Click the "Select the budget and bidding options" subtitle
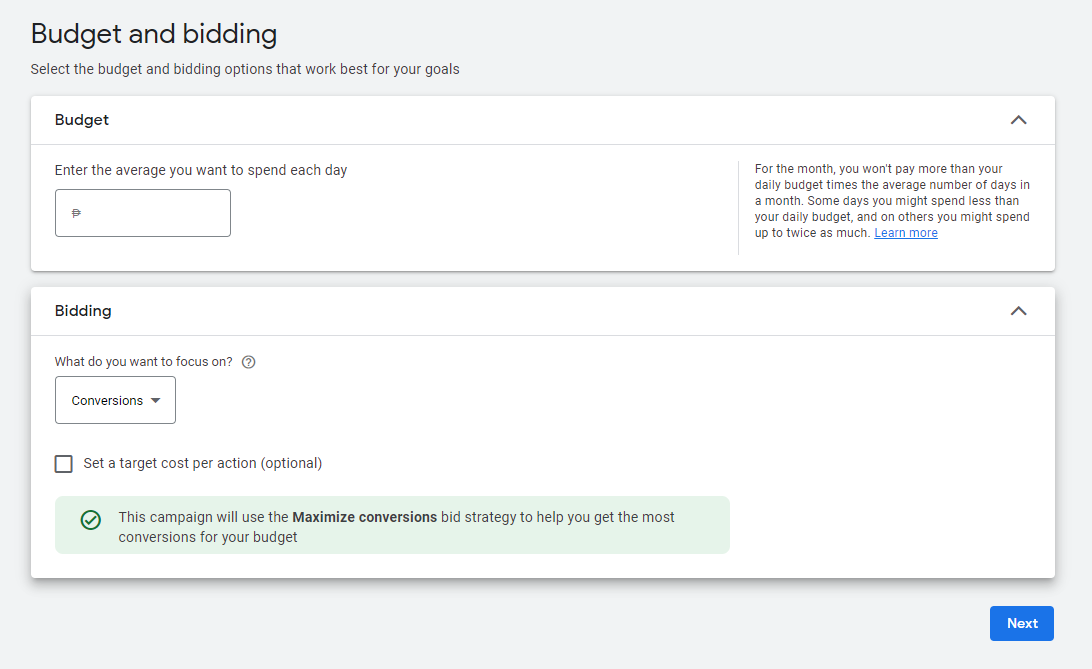The height and width of the screenshot is (669, 1092). pos(245,70)
